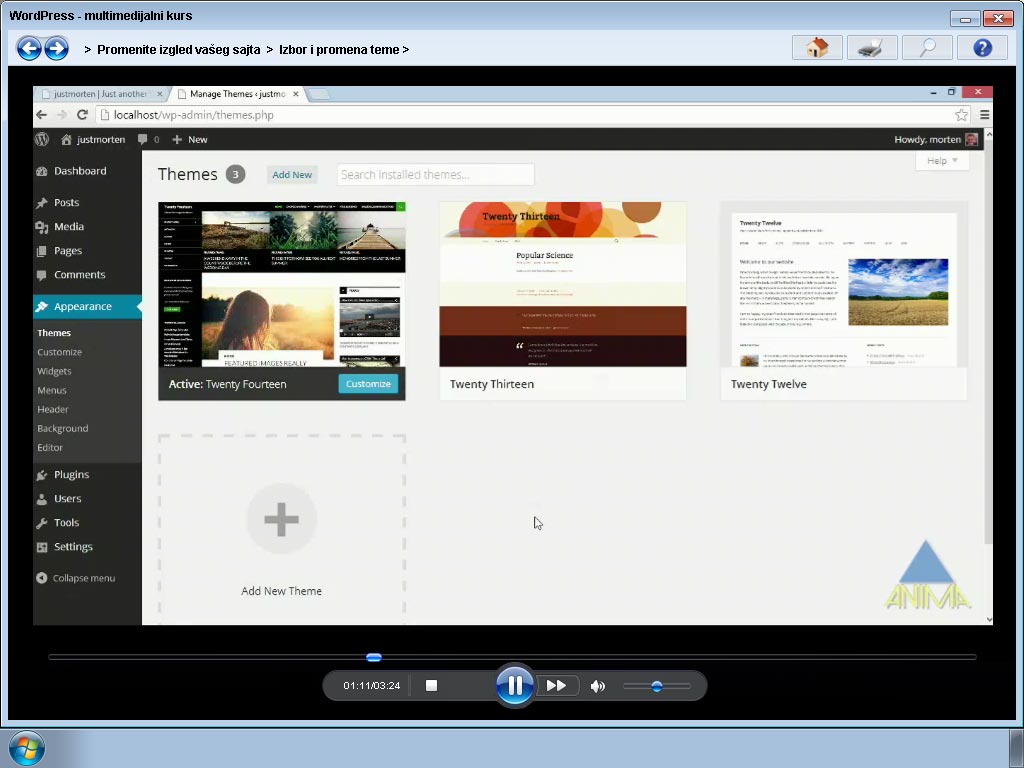Customize the active Twenty Fourteen theme
The width and height of the screenshot is (1024, 768).
click(369, 383)
